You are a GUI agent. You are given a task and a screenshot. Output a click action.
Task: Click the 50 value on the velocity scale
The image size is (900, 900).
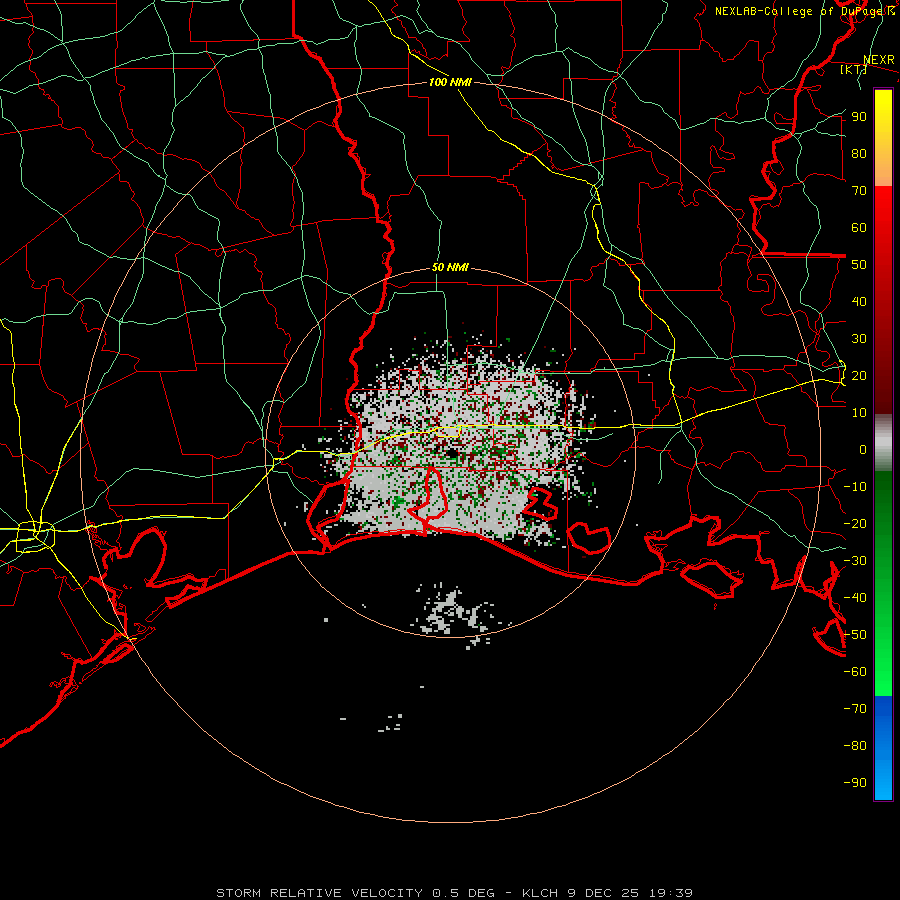[x=859, y=265]
